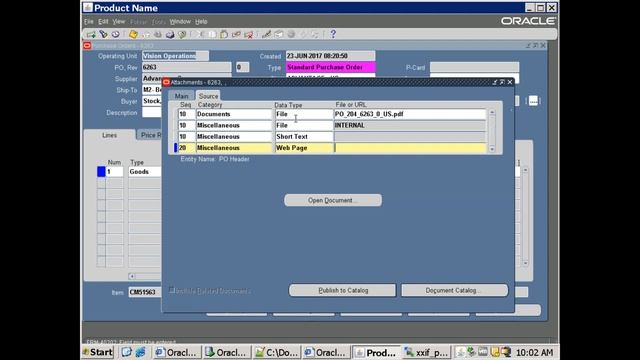Image resolution: width=640 pixels, height=360 pixels.
Task: Click the first system tray icon
Action: click(460, 352)
